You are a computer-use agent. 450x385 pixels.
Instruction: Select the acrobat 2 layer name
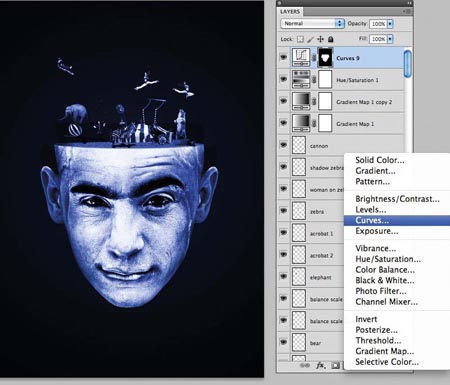click(321, 256)
